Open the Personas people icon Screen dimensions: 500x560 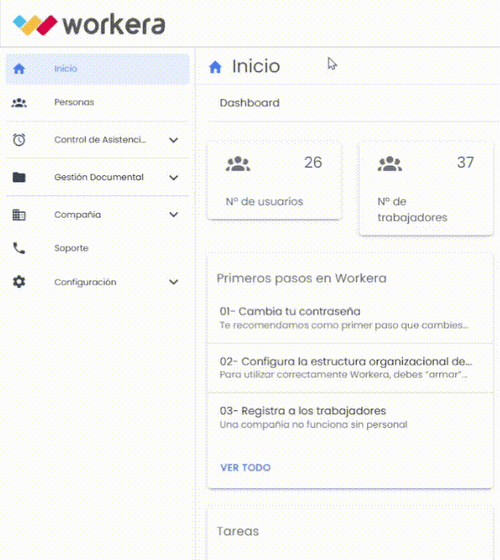tap(19, 102)
